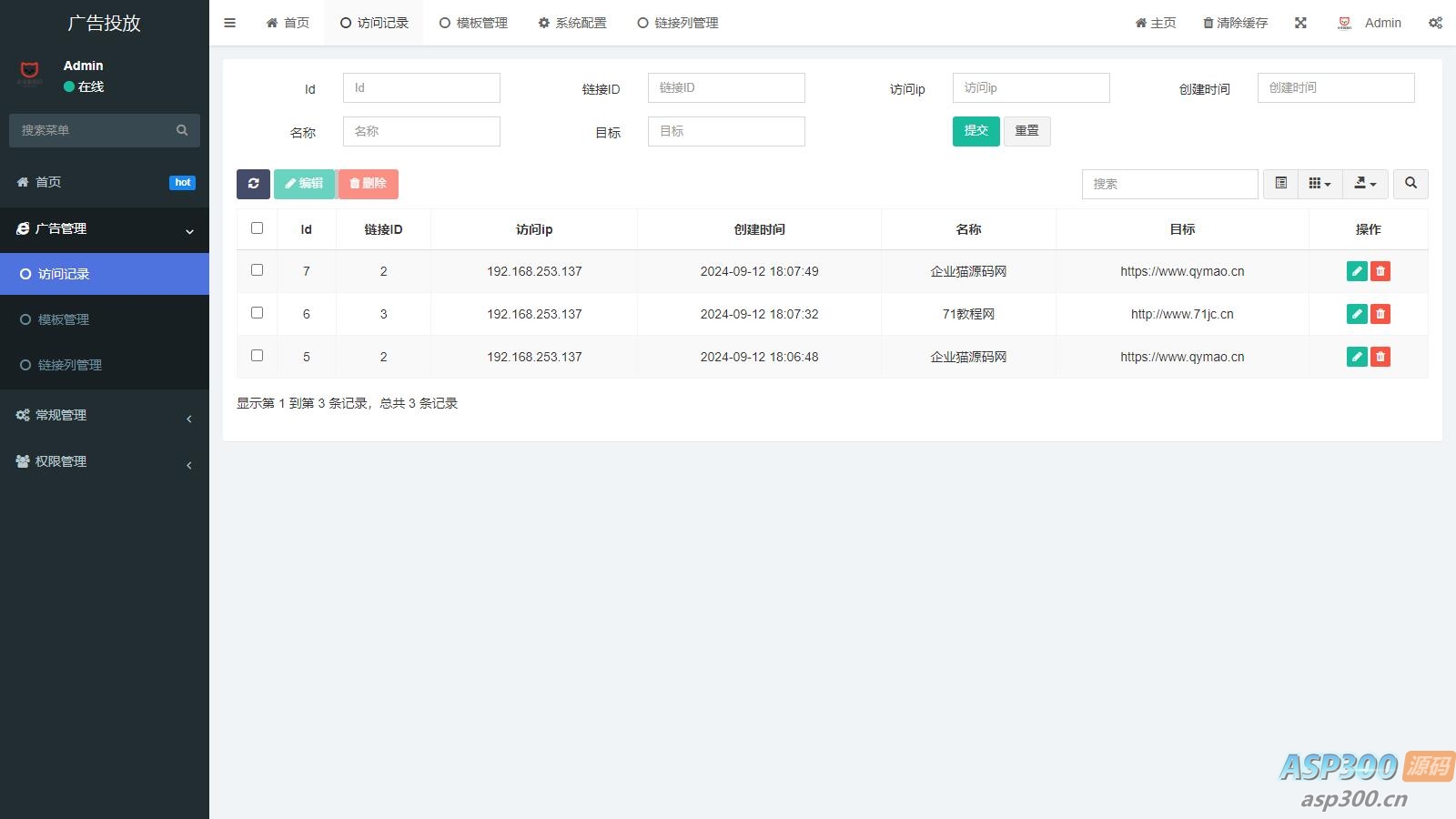Click the search magnifier icon near the search box
The image size is (1456, 819).
(1410, 184)
